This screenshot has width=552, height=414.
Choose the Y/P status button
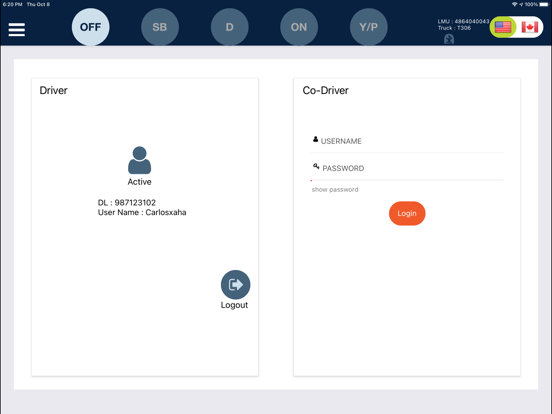tap(369, 27)
